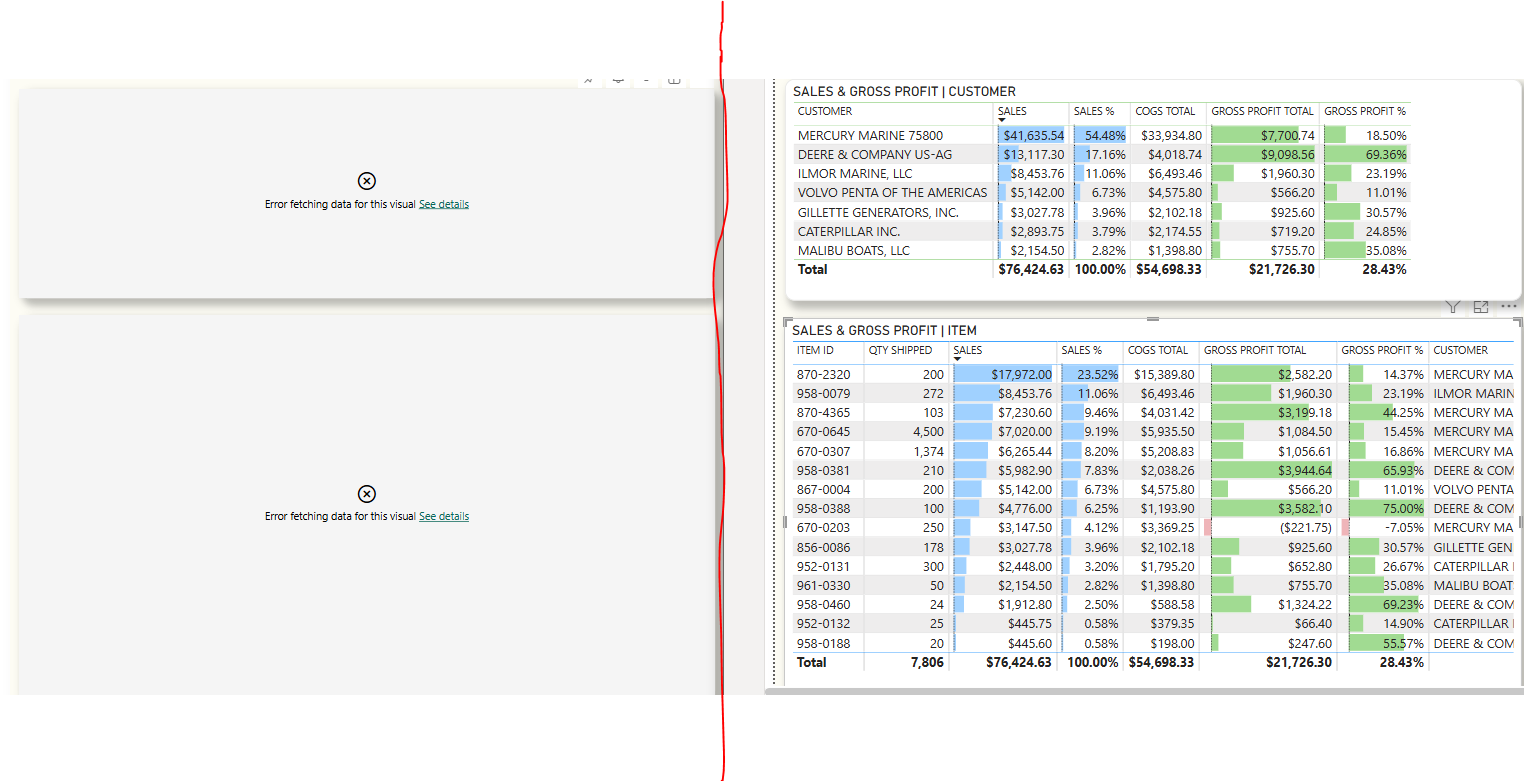
Task: Open See details link in lower error visual
Action: (x=444, y=516)
